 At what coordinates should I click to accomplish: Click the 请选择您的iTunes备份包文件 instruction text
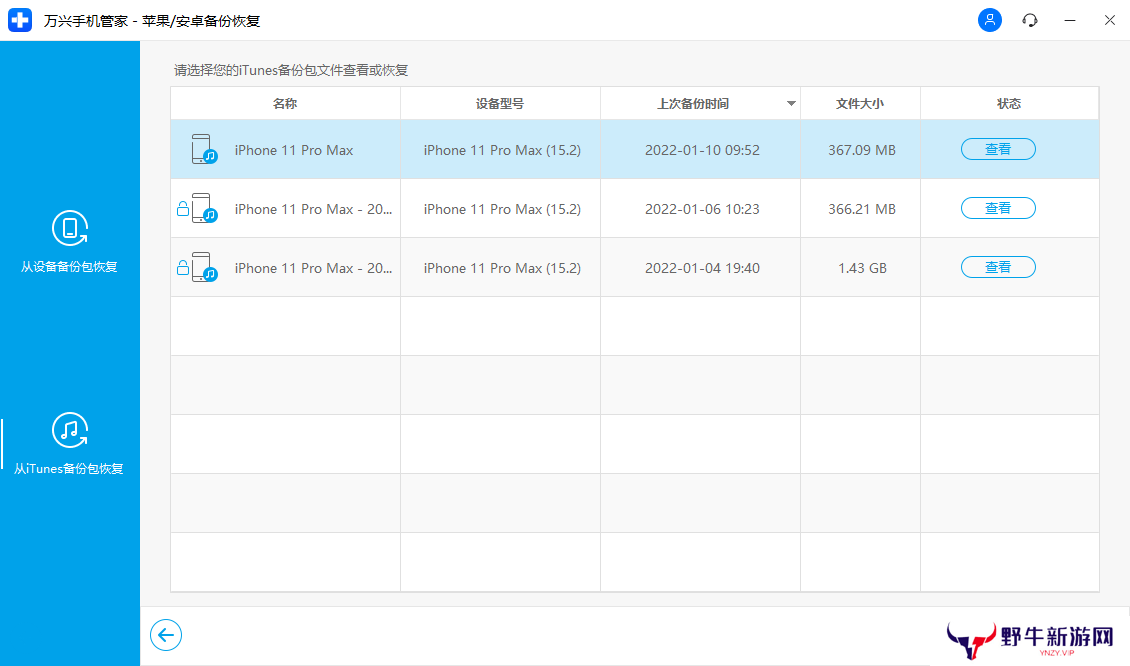click(x=291, y=70)
